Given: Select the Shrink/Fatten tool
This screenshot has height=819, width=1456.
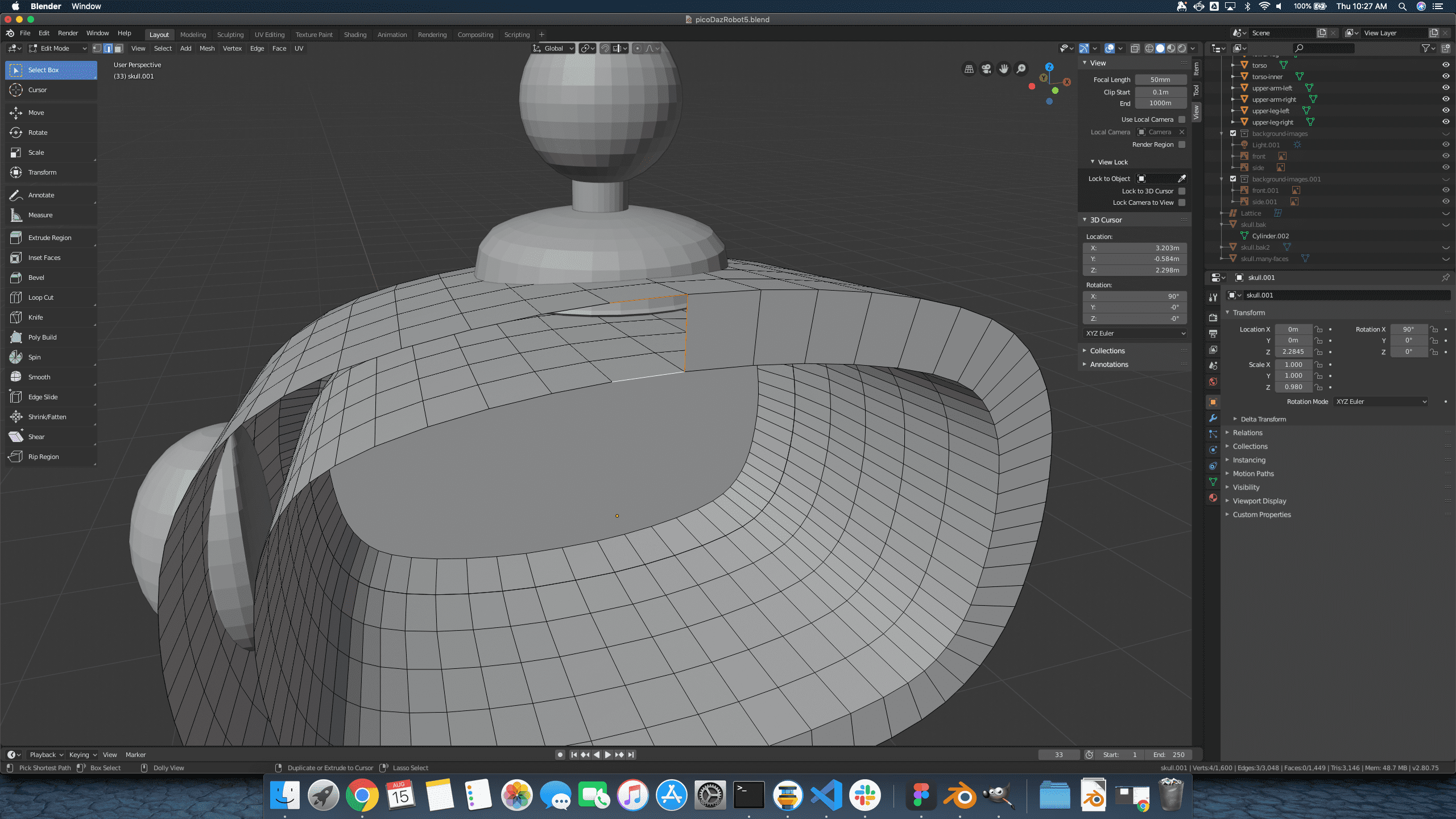Looking at the screenshot, I should (x=51, y=417).
